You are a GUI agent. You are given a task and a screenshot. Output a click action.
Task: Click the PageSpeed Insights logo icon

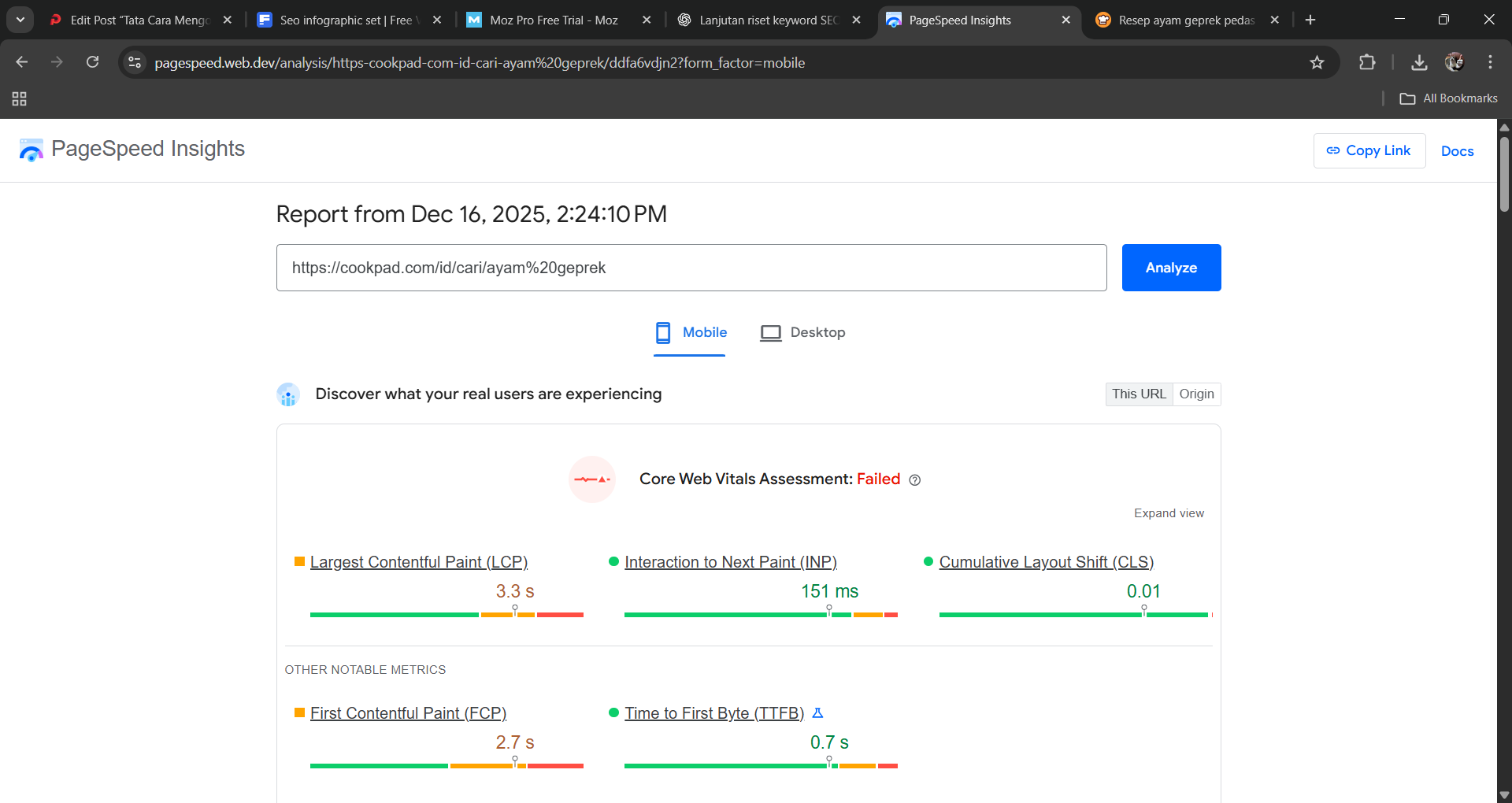(31, 150)
